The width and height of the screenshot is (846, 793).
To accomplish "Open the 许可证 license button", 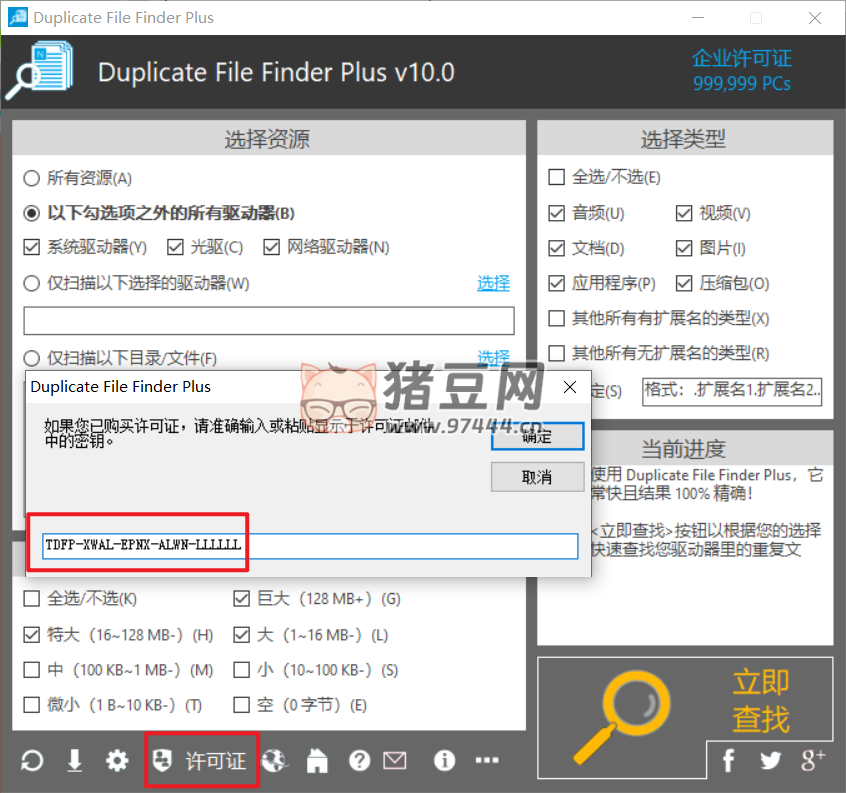I will 201,761.
